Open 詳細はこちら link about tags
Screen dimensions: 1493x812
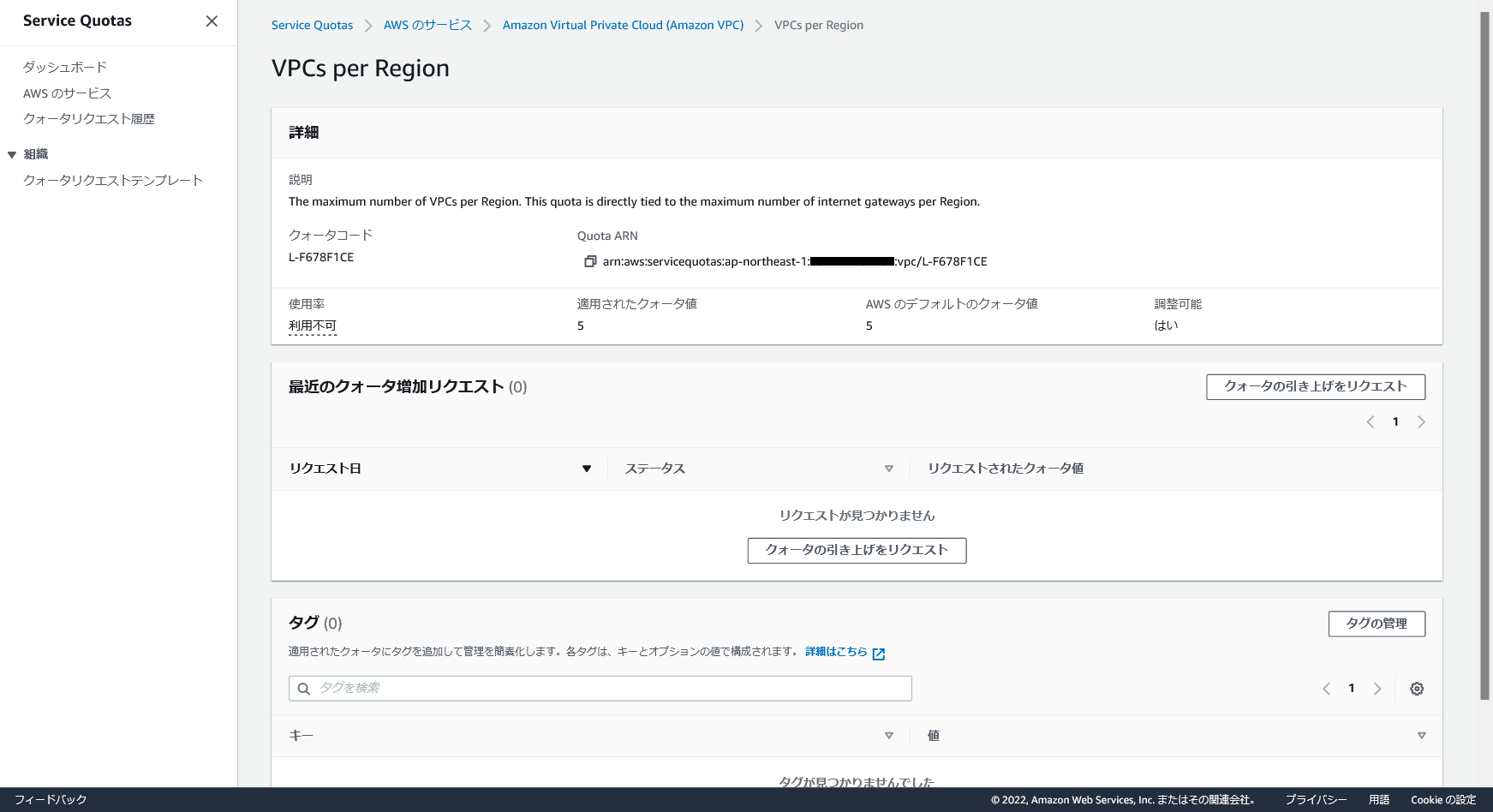pos(836,652)
